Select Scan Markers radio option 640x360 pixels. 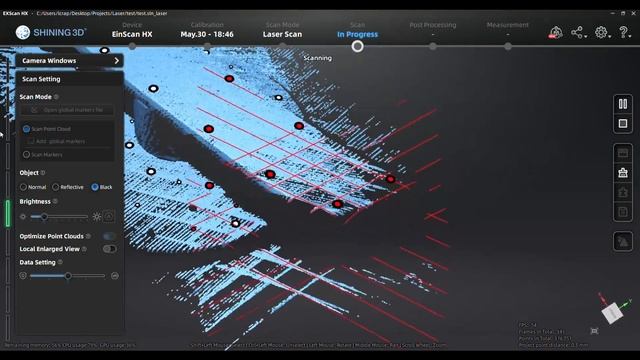pyautogui.click(x=27, y=155)
